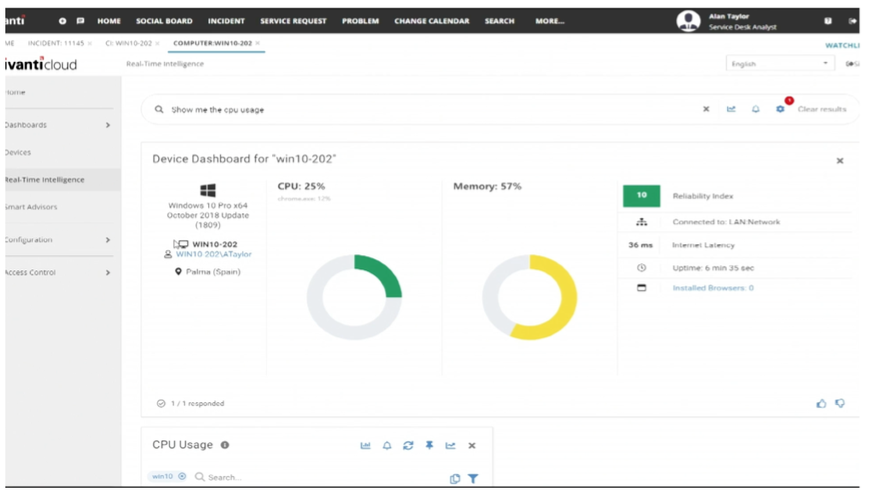Close the Device Dashboard card
The width and height of the screenshot is (869, 494).
click(840, 161)
